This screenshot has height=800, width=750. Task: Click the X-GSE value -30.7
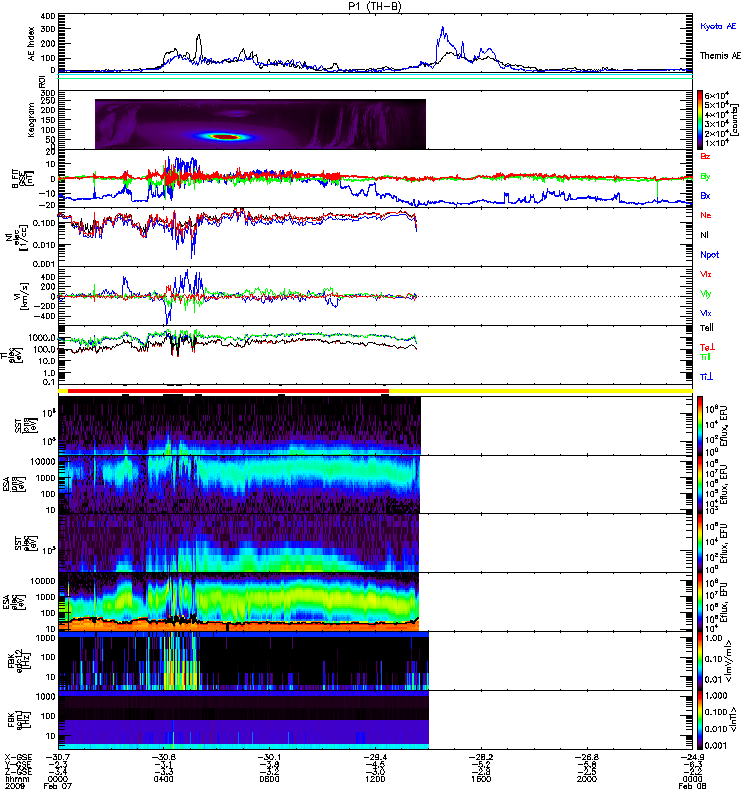tap(58, 757)
